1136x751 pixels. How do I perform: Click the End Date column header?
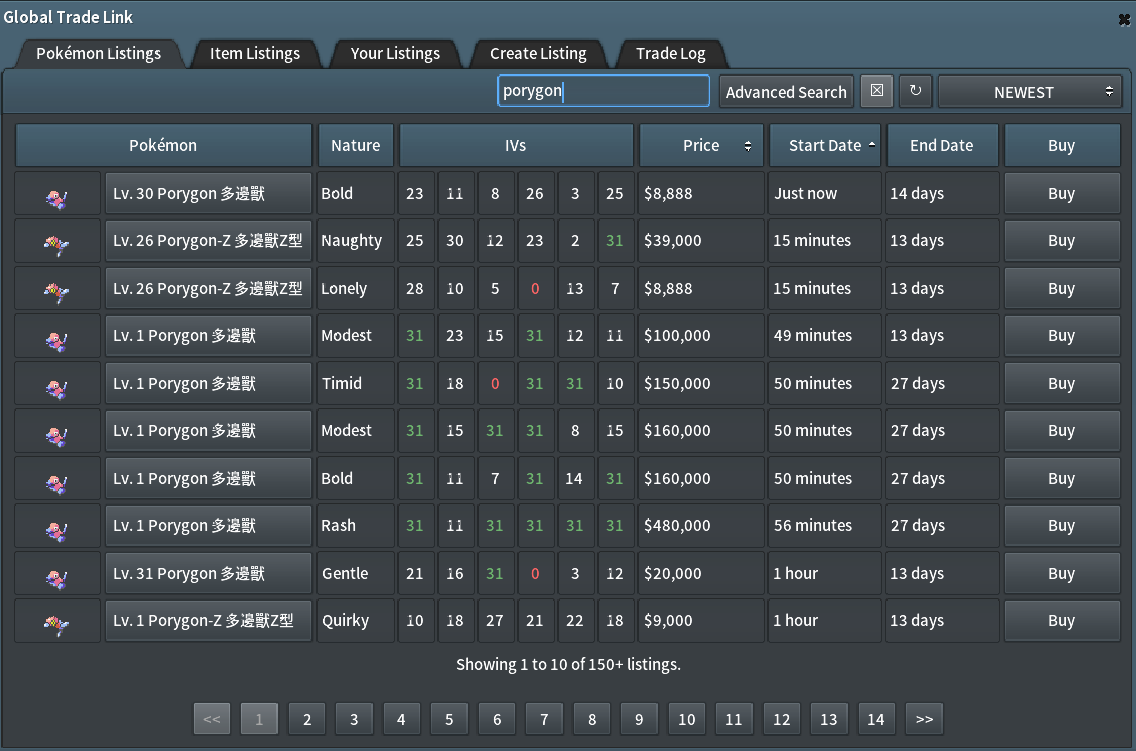[942, 146]
